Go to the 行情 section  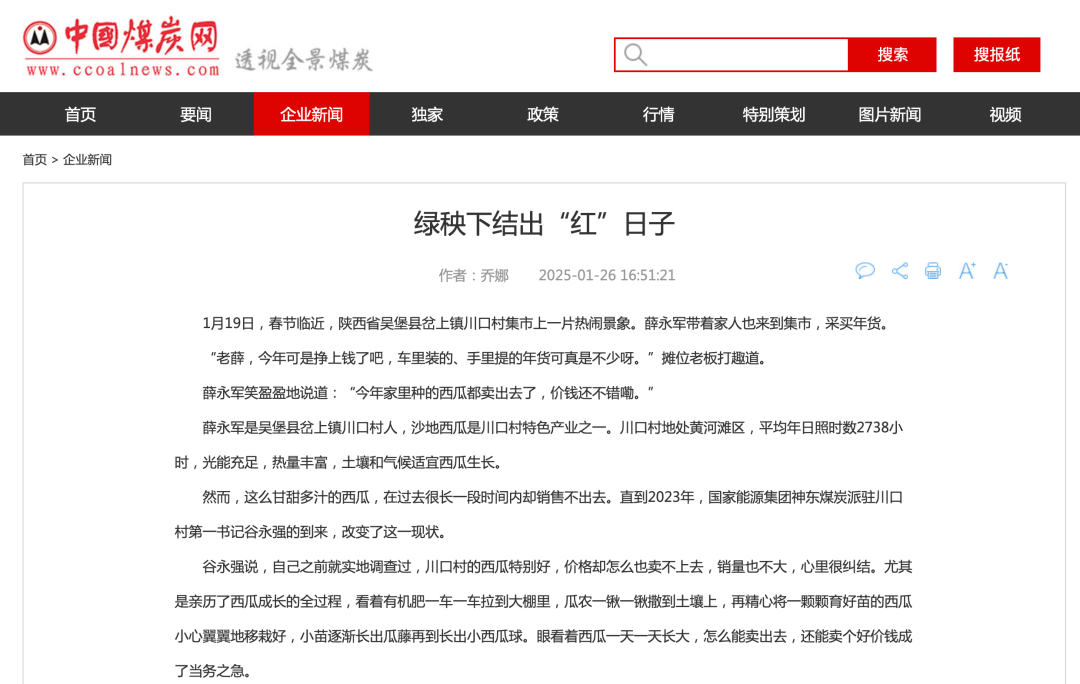coord(658,114)
